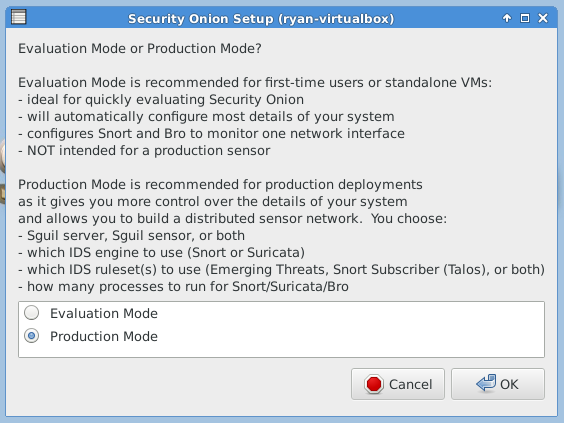
Task: Close the Security Onion Setup dialog
Action: point(543,18)
